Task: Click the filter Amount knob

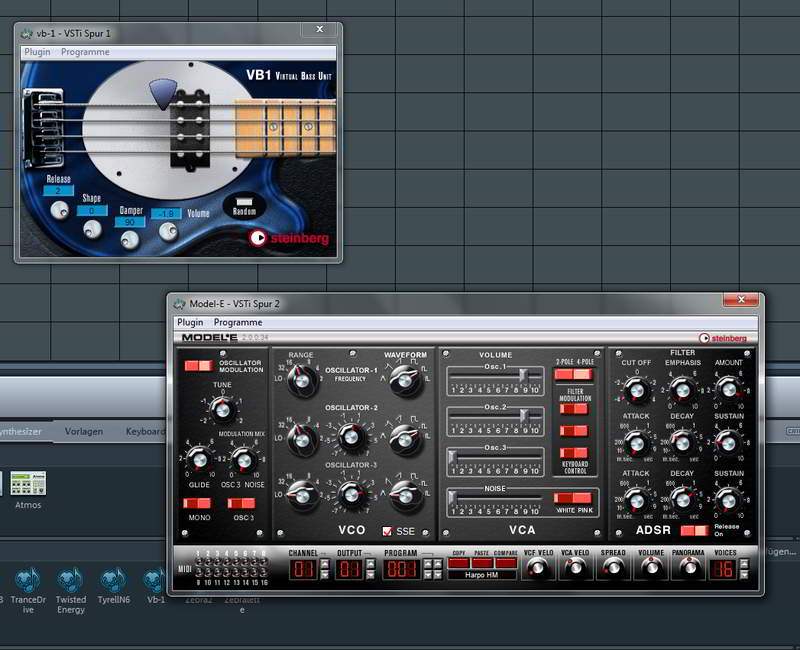Action: click(729, 390)
